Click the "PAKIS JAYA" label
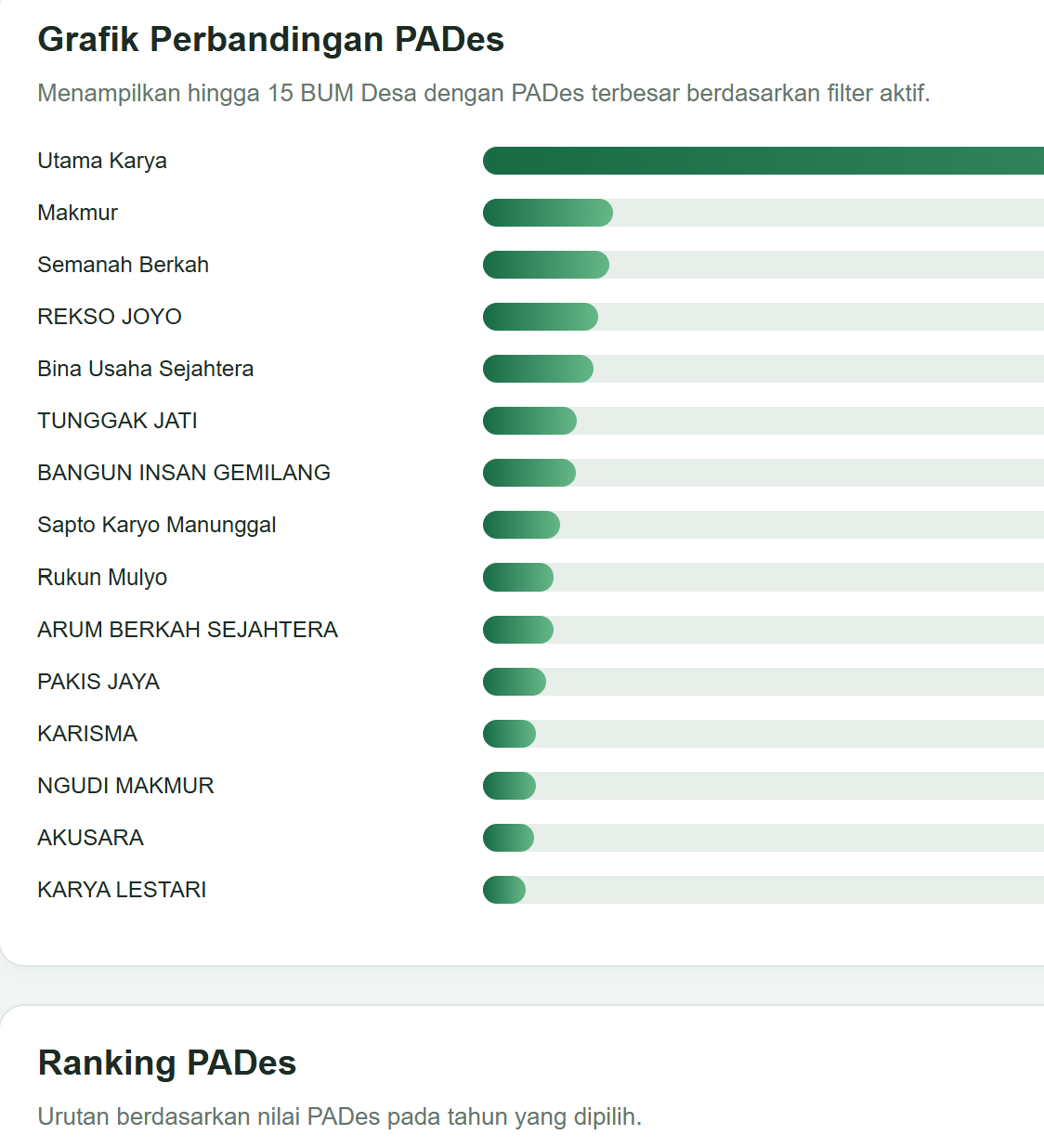1044x1148 pixels. (x=98, y=682)
